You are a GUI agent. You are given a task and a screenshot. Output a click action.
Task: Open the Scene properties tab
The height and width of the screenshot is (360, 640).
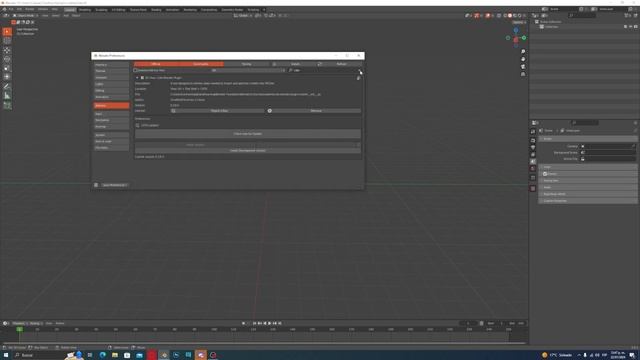(533, 162)
